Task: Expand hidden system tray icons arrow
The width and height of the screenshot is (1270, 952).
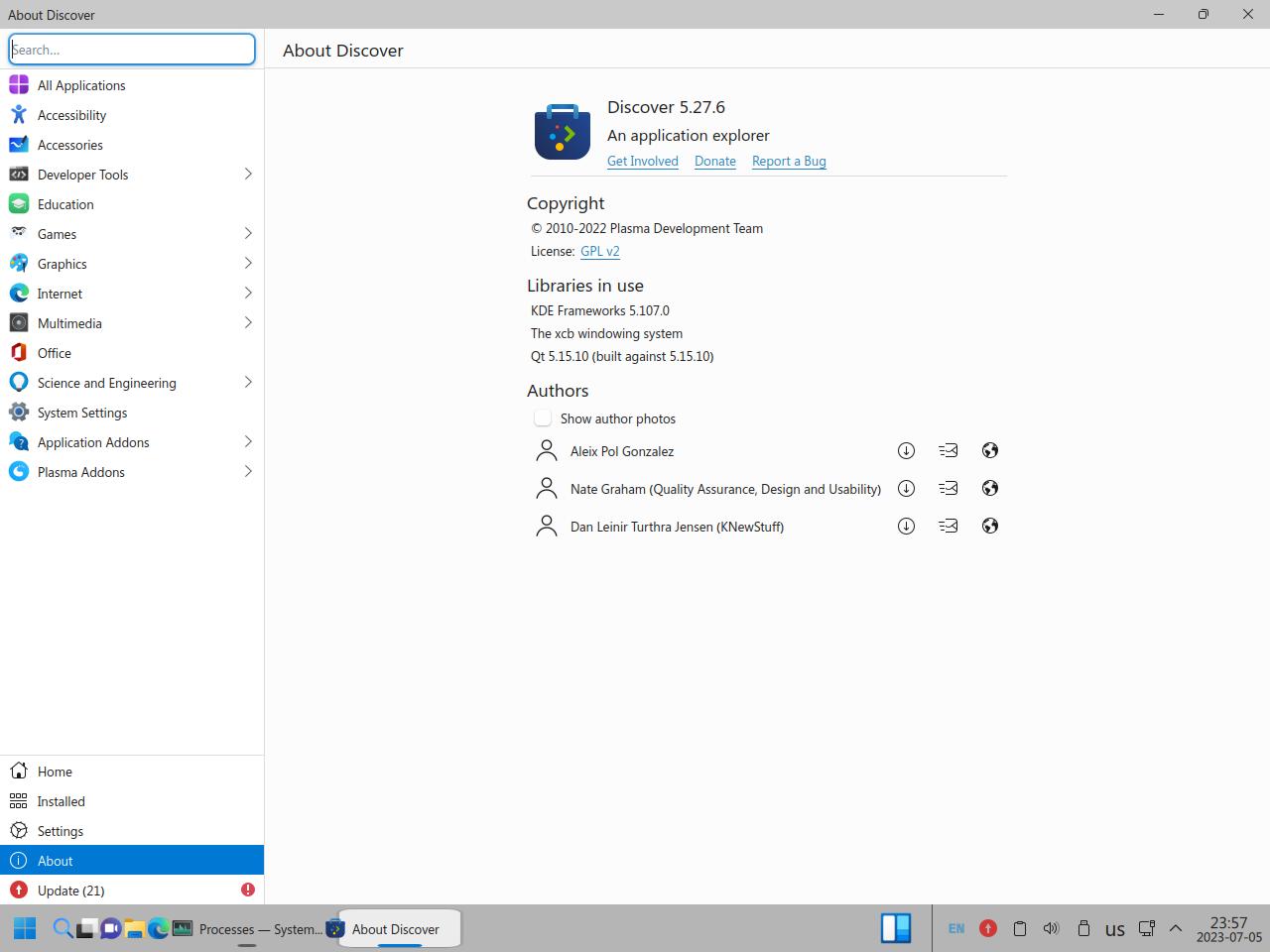Action: click(1176, 929)
